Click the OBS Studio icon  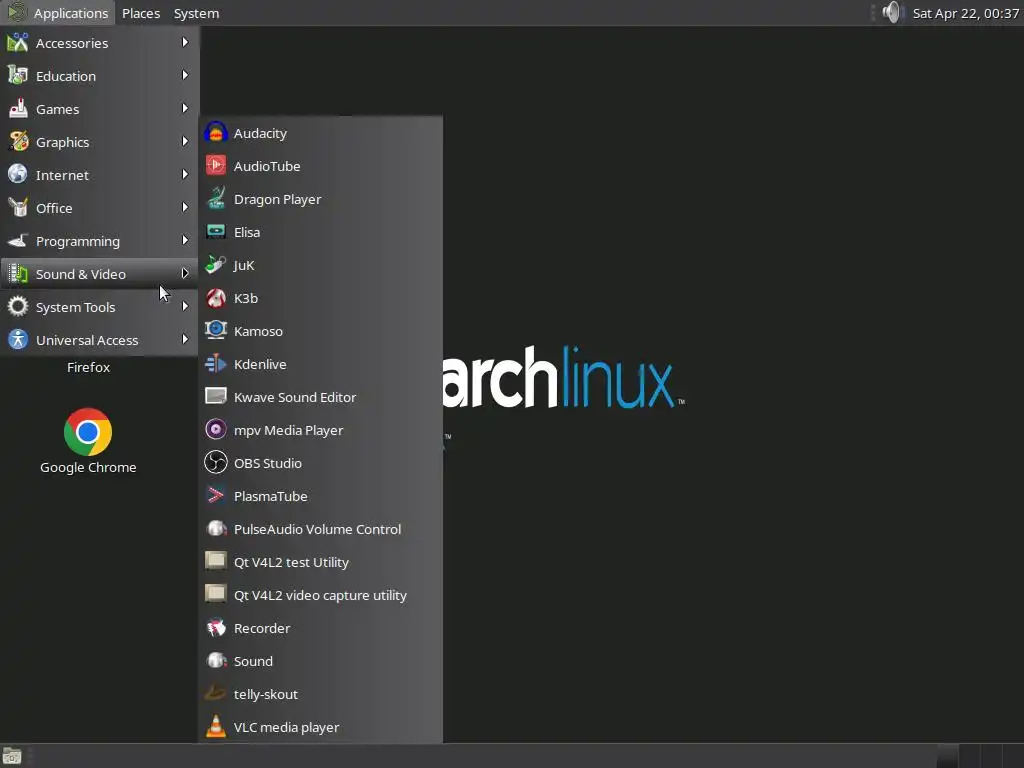216,462
